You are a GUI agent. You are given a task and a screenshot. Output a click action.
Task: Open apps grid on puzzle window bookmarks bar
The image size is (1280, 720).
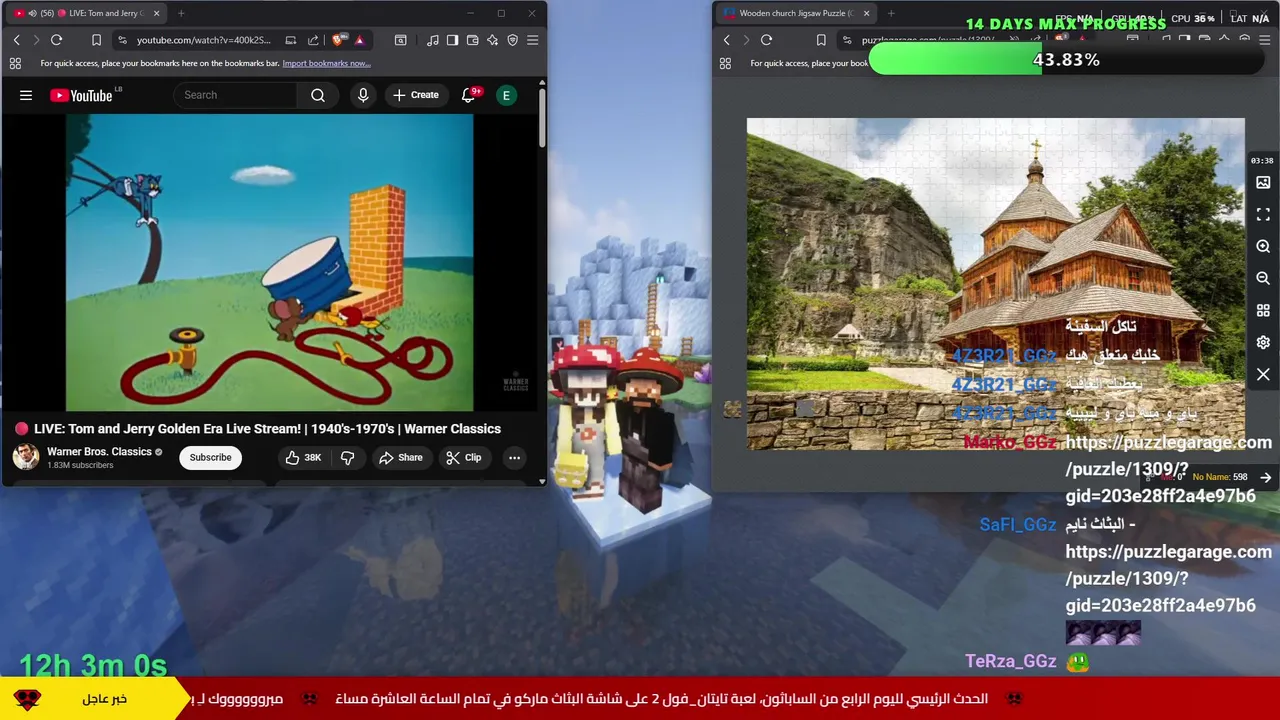(x=725, y=63)
